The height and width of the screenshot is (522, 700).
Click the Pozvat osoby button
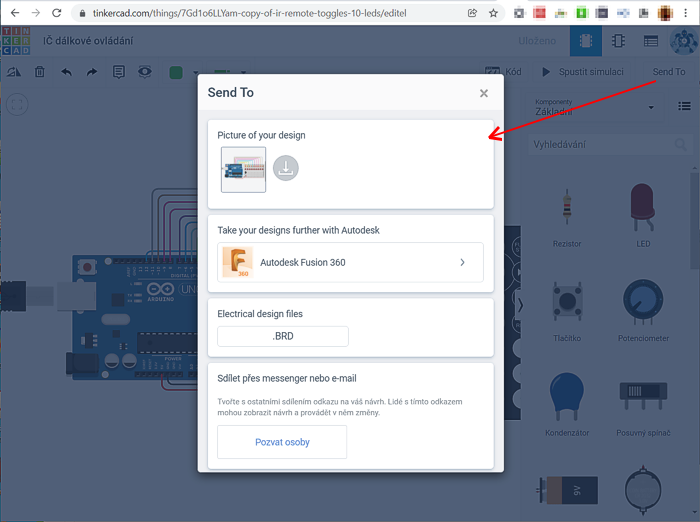[x=282, y=442]
